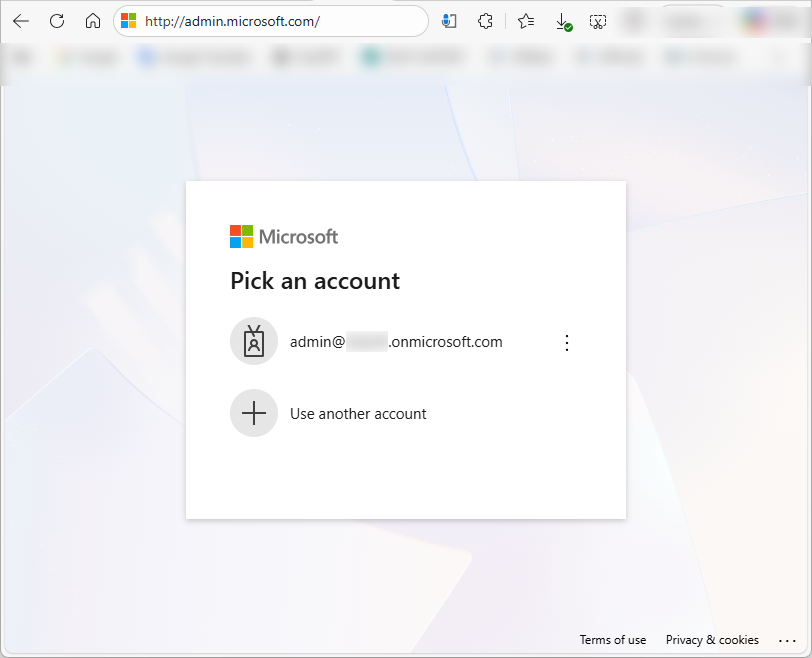
Task: Click the badge avatar for admin account
Action: (254, 341)
